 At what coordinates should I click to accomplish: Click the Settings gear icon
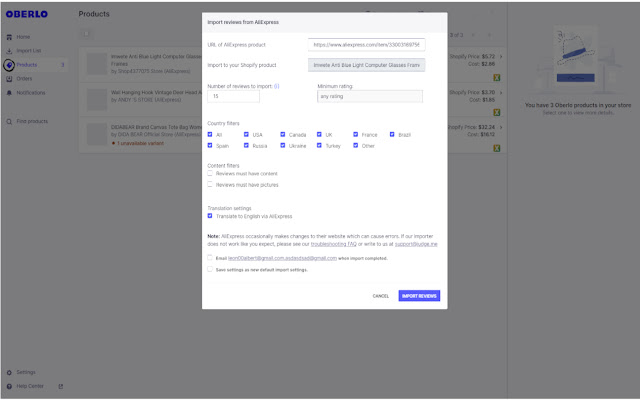click(9, 373)
